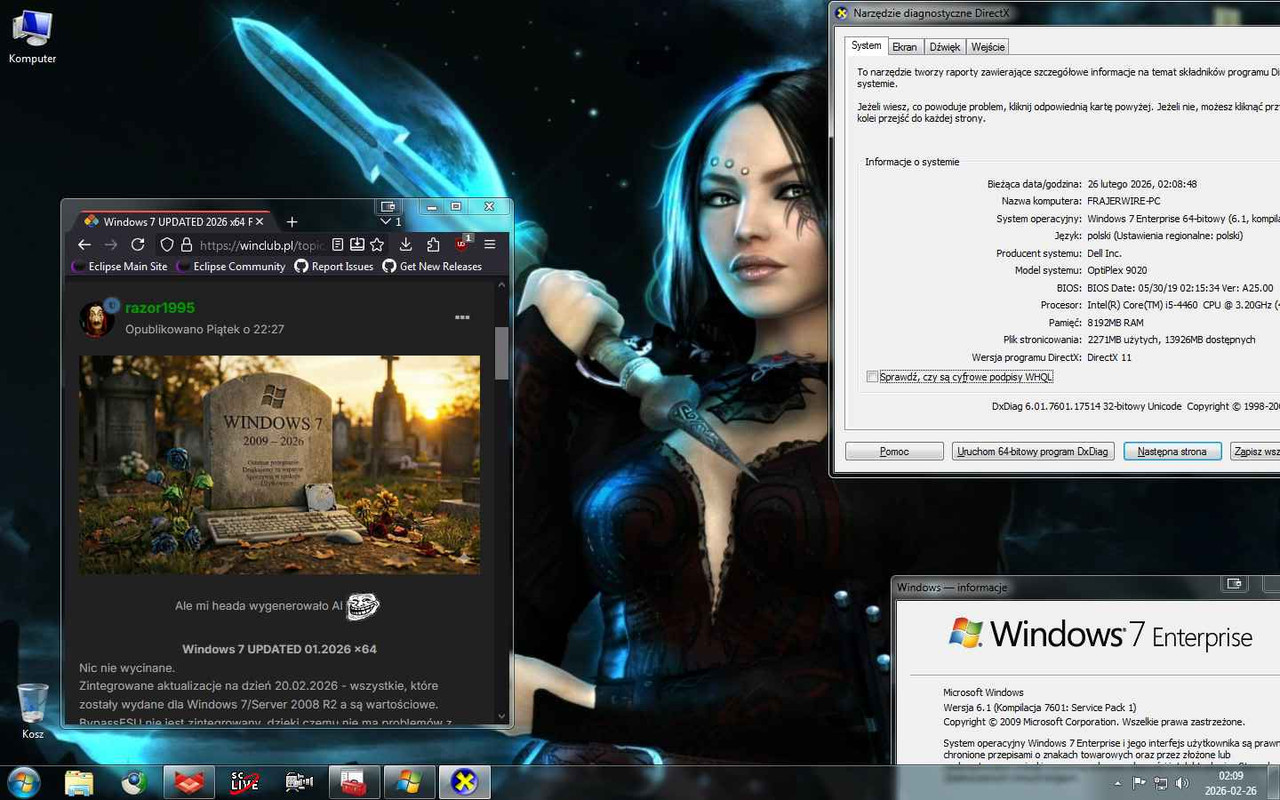1280x800 pixels.
Task: Open Firefox downloads arrow icon
Action: point(405,244)
